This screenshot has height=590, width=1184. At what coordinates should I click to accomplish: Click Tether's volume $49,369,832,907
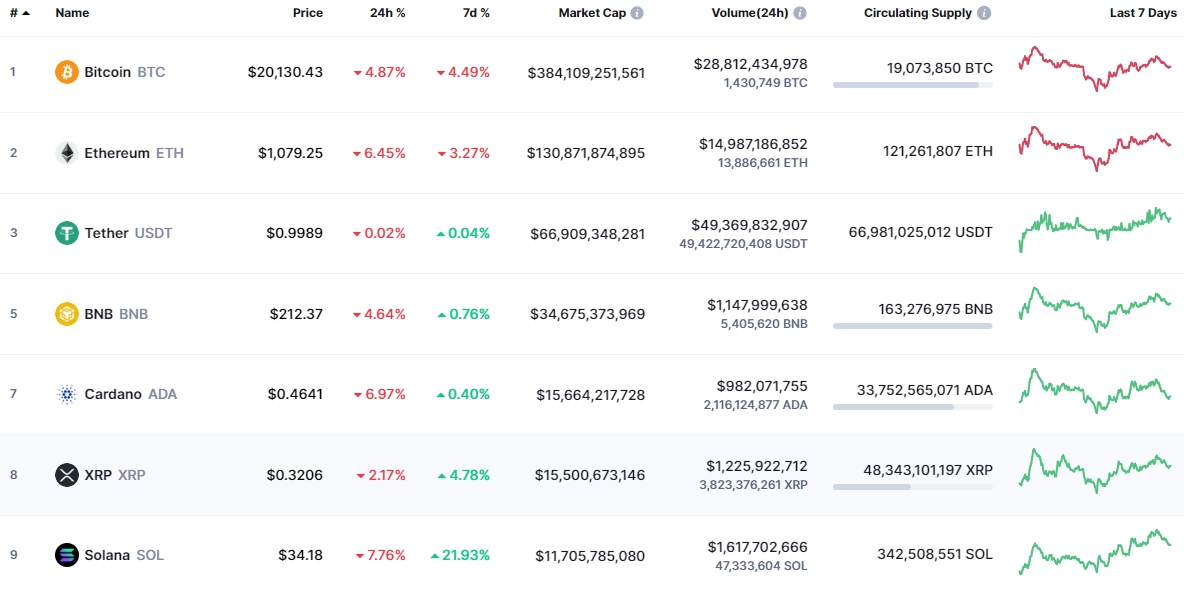click(749, 225)
